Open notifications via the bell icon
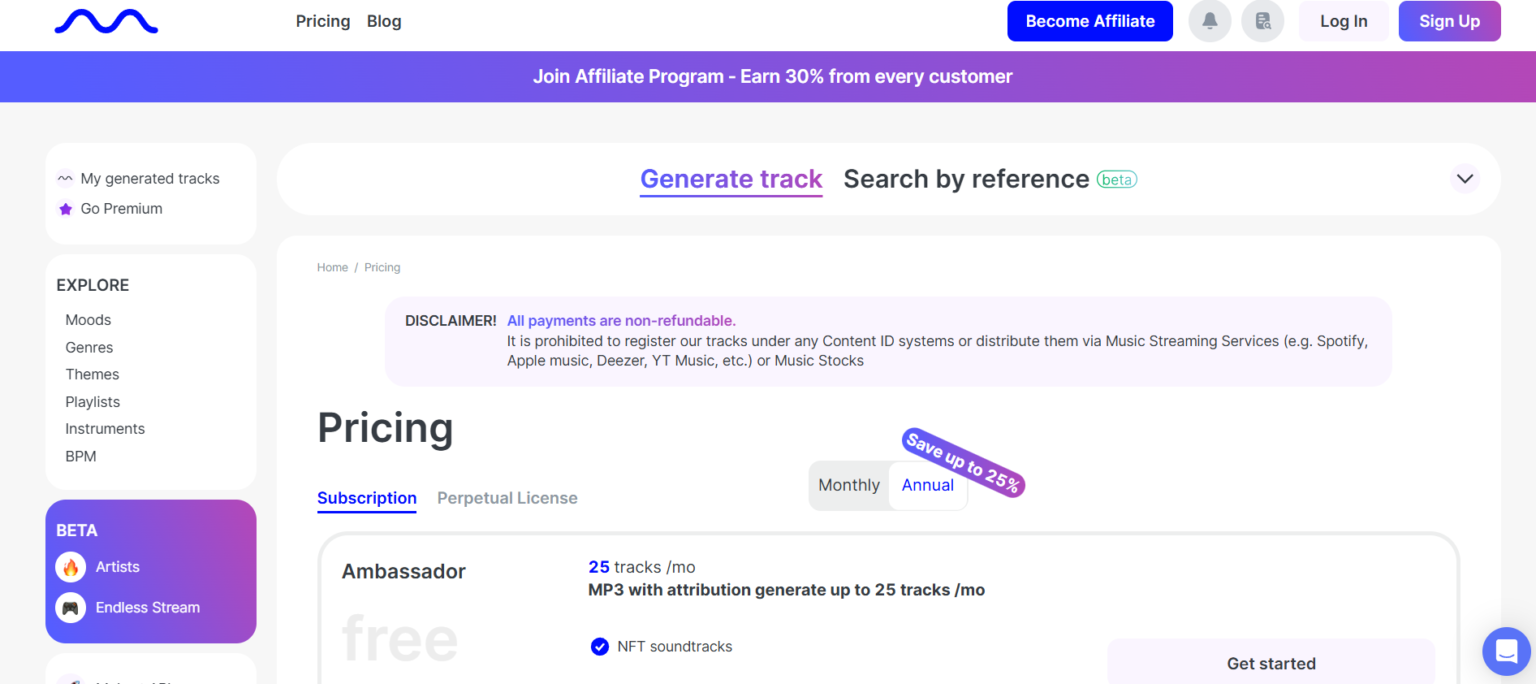This screenshot has width=1536, height=684. (x=1209, y=20)
